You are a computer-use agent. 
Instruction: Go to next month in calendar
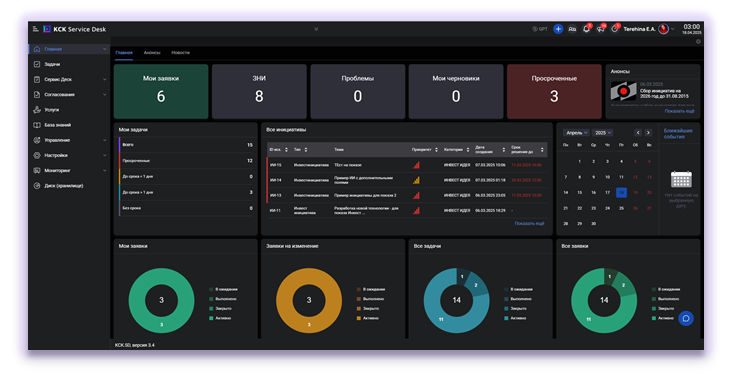(x=648, y=133)
